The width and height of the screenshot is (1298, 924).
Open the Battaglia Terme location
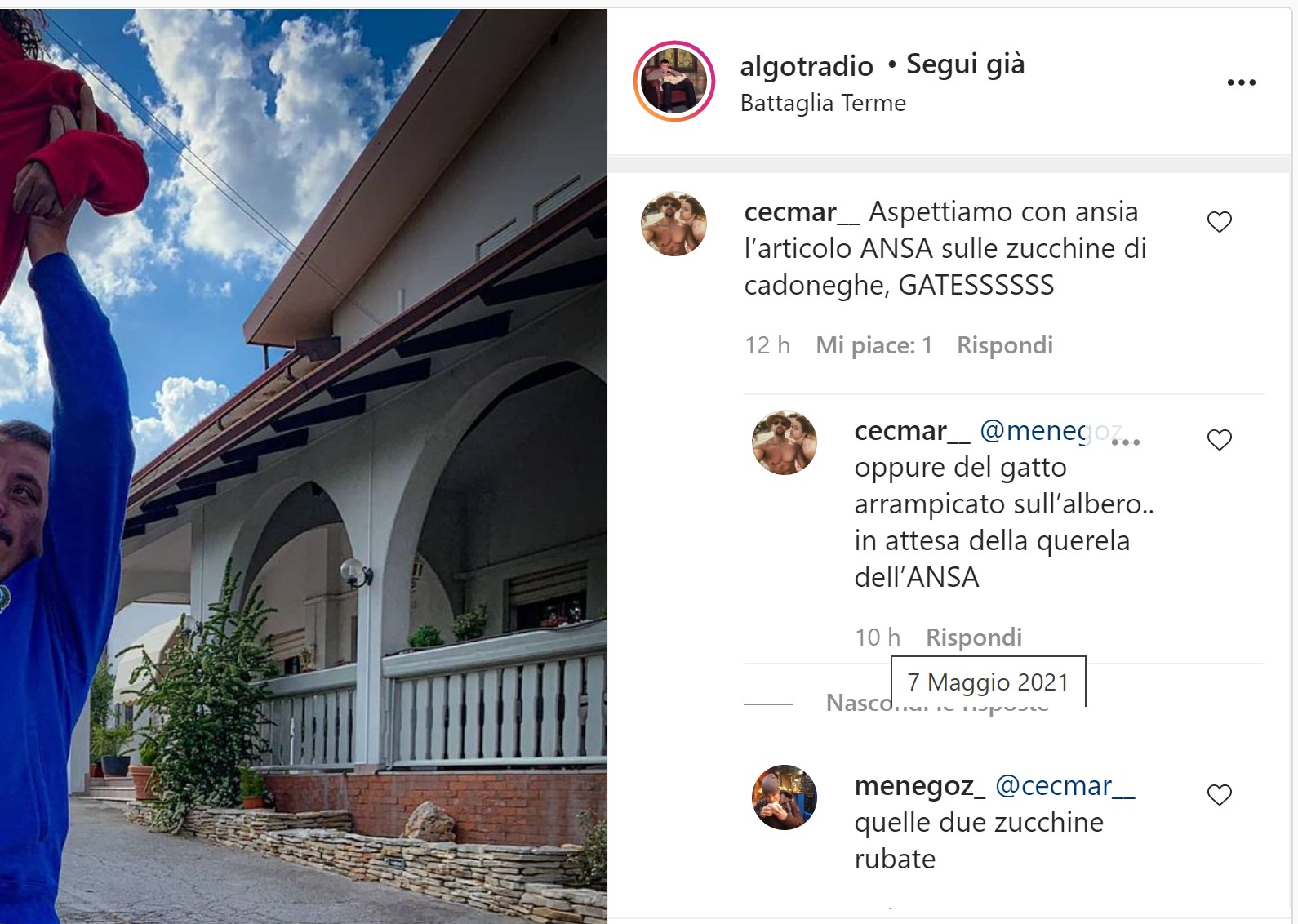(823, 103)
